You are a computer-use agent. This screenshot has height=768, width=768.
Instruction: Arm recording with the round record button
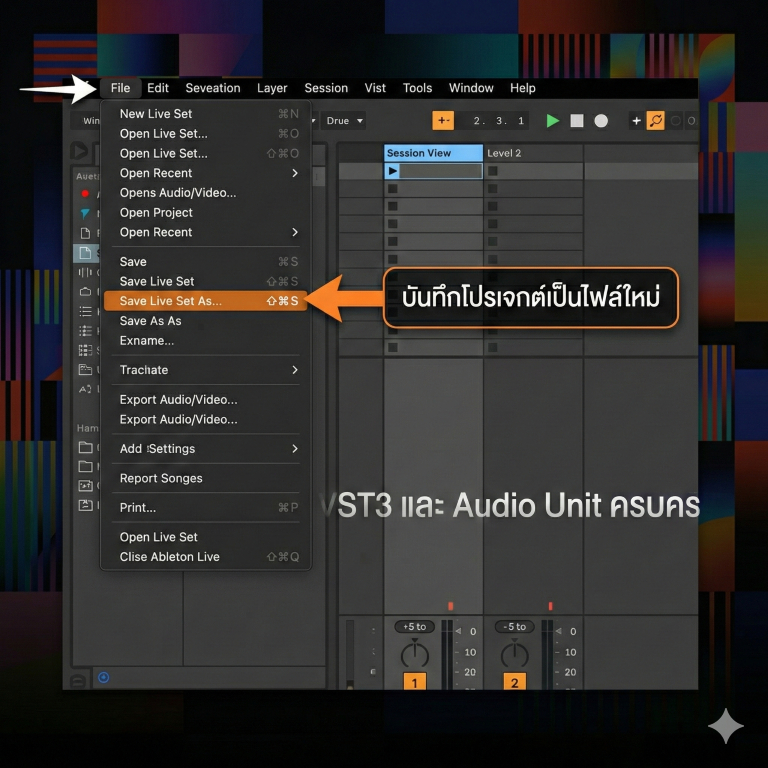[x=601, y=120]
